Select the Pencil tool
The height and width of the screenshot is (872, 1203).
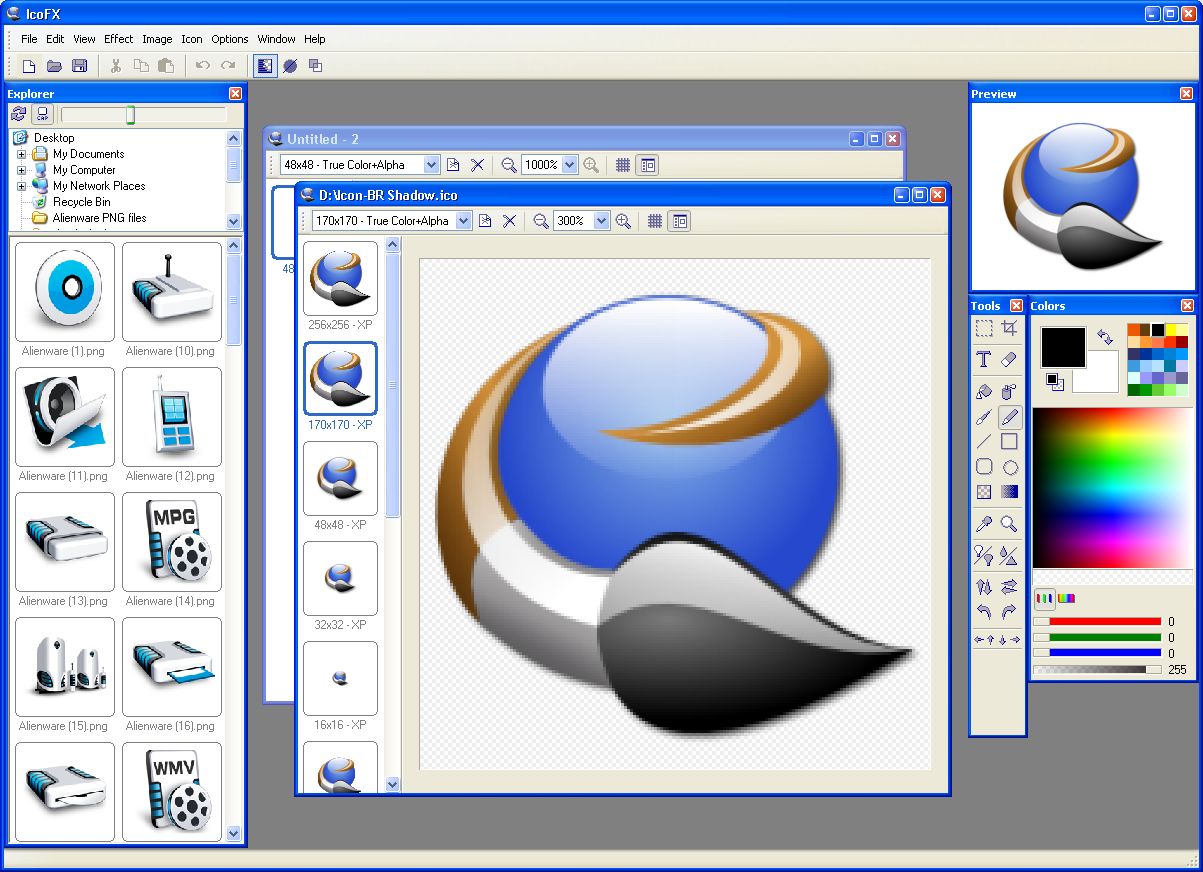pos(1009,417)
